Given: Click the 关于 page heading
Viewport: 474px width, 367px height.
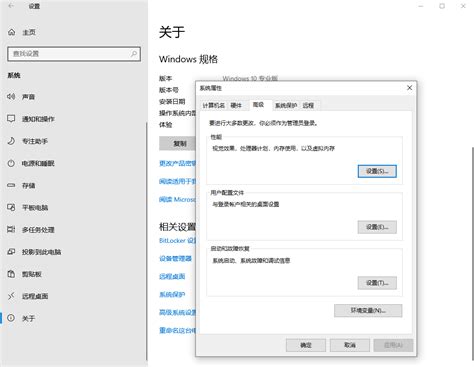Looking at the screenshot, I should tap(172, 32).
